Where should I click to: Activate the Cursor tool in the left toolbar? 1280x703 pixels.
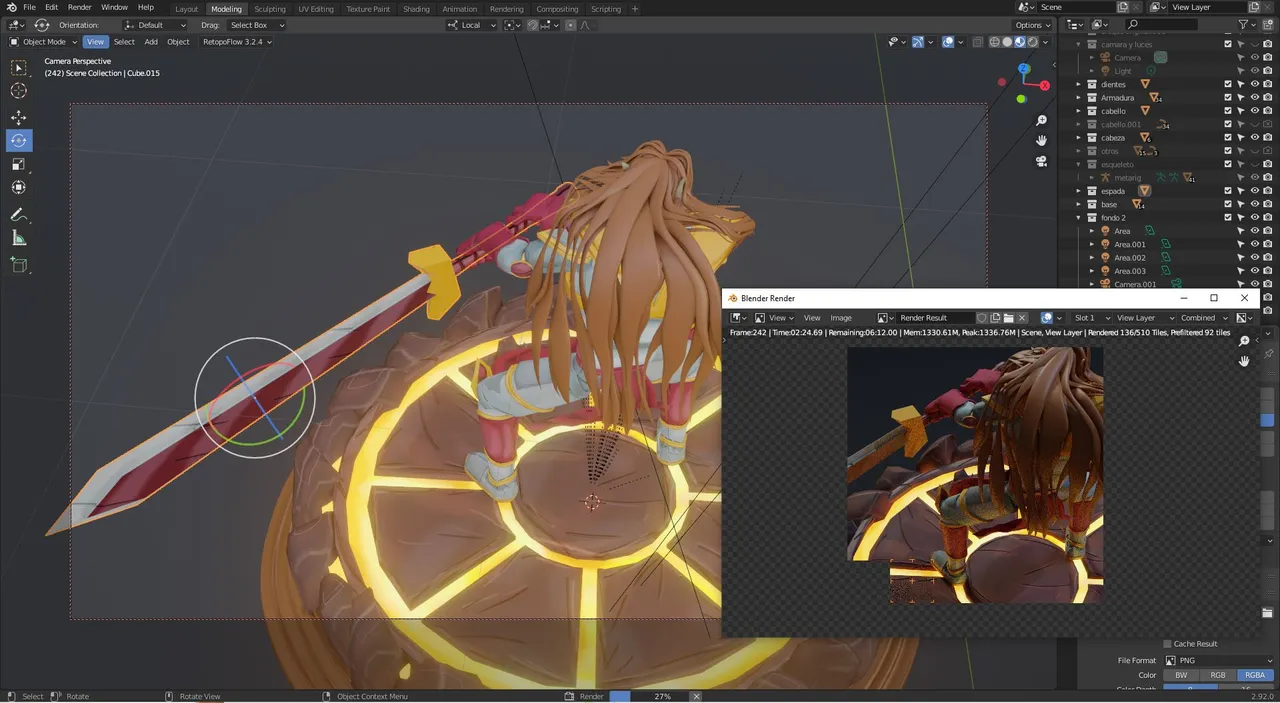[x=19, y=91]
